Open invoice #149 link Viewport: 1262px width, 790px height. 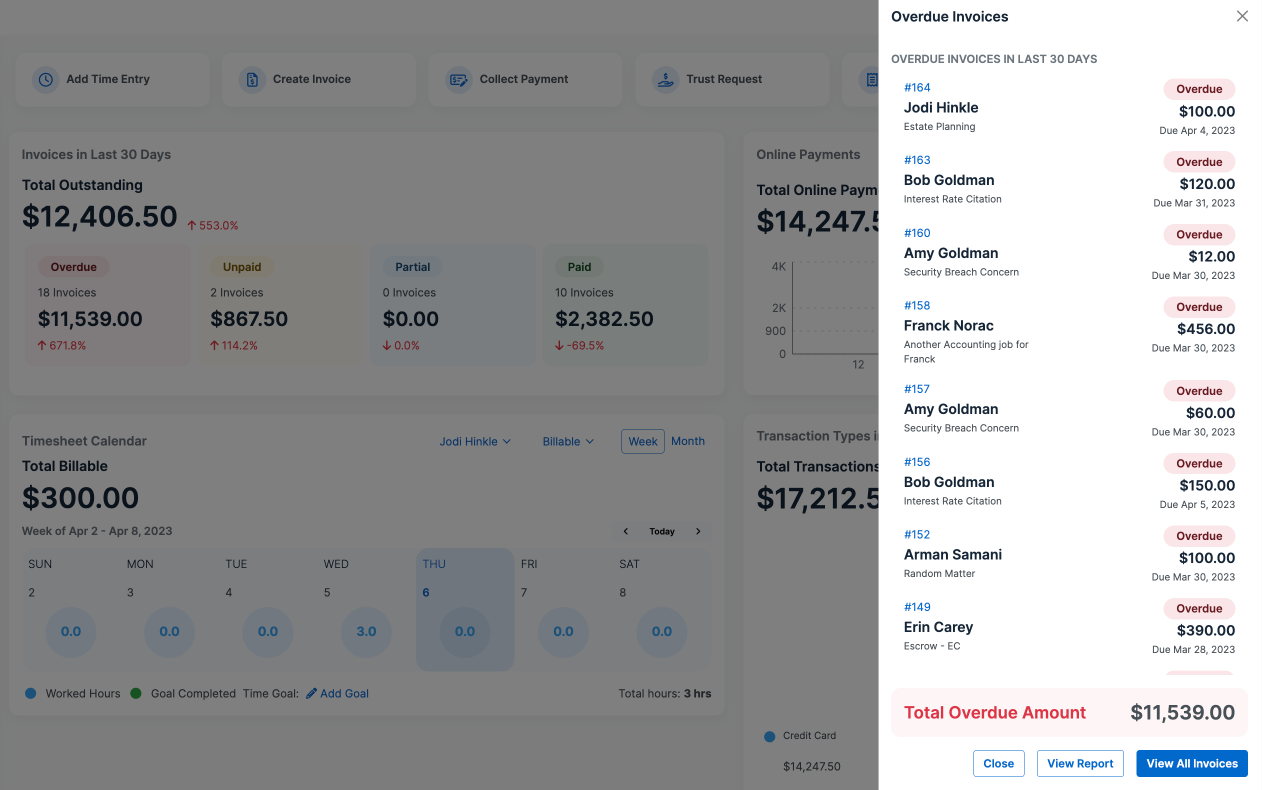[917, 607]
